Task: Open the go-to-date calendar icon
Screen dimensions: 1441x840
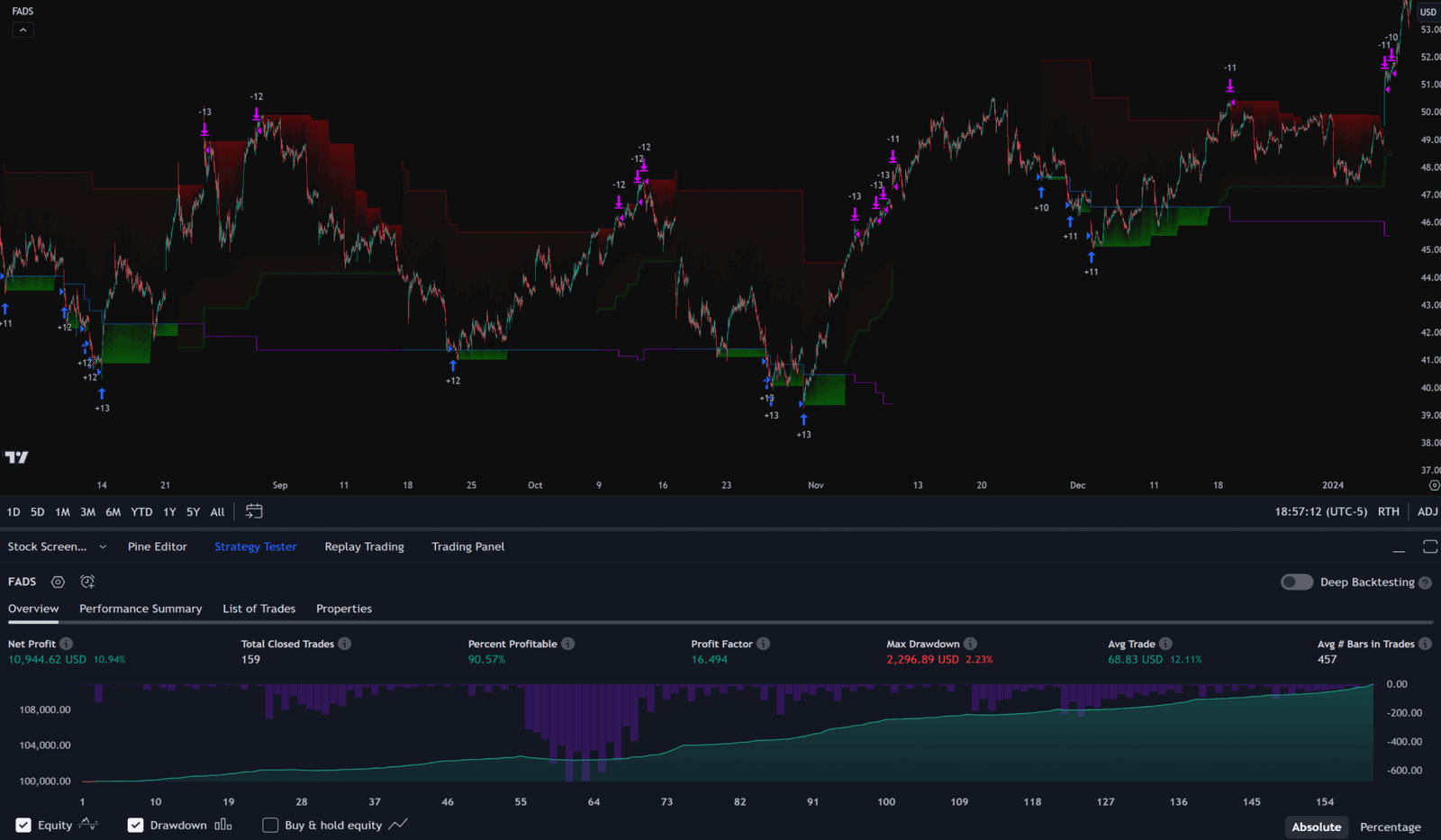Action: [254, 511]
